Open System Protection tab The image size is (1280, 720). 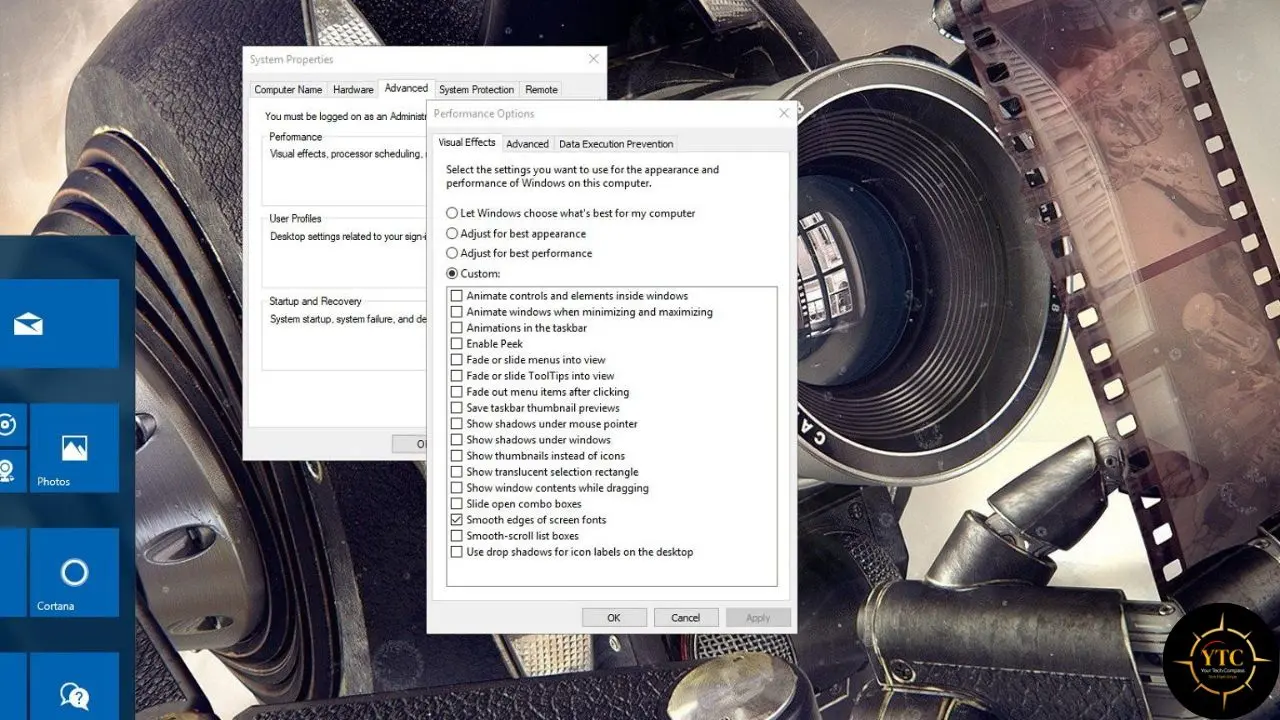tap(476, 90)
